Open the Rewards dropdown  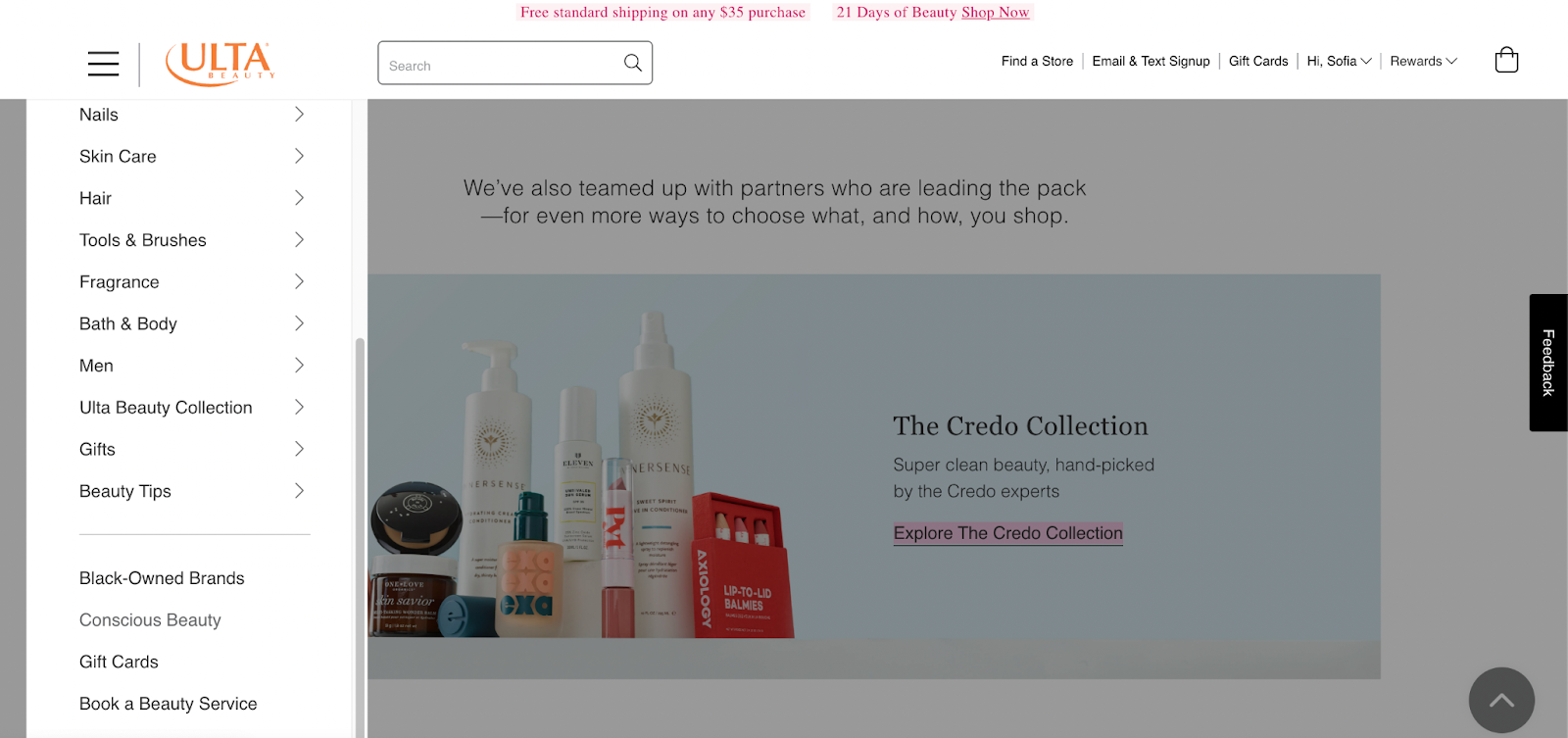[x=1423, y=61]
